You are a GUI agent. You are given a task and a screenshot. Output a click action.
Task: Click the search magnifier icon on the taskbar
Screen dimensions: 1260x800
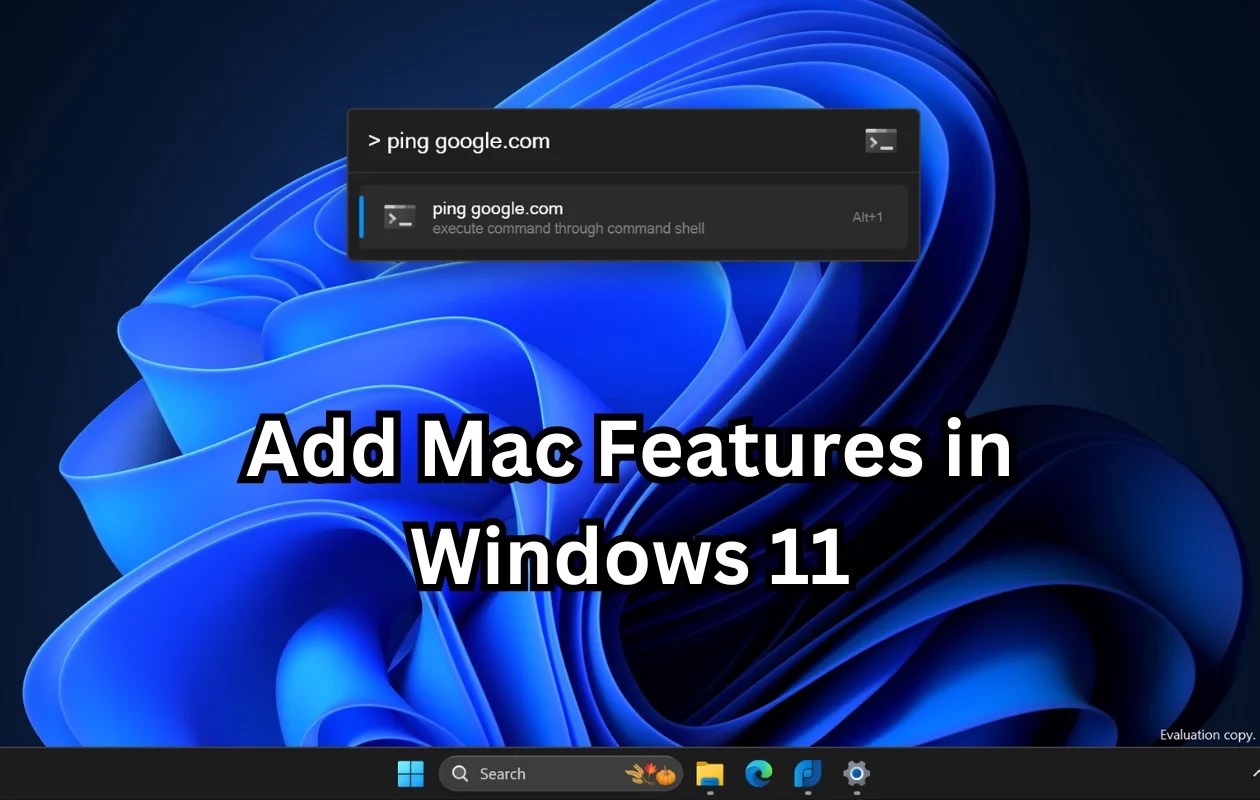460,773
